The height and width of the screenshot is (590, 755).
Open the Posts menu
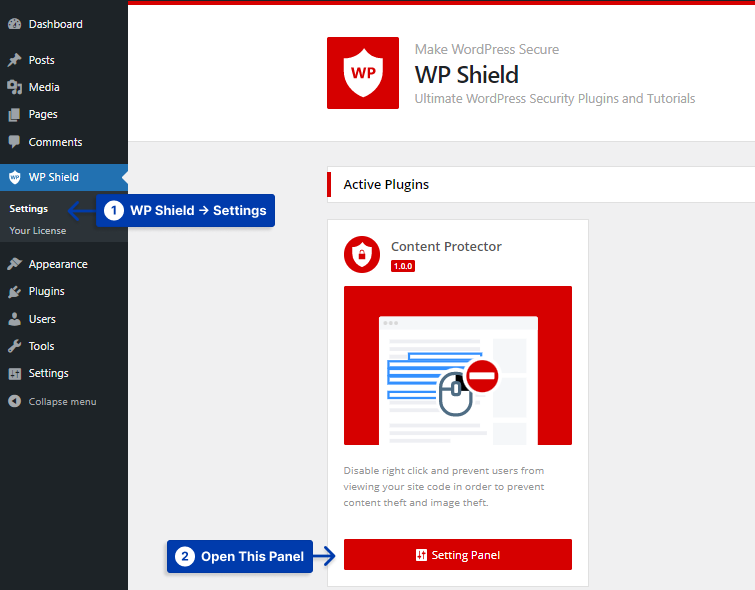(x=64, y=60)
